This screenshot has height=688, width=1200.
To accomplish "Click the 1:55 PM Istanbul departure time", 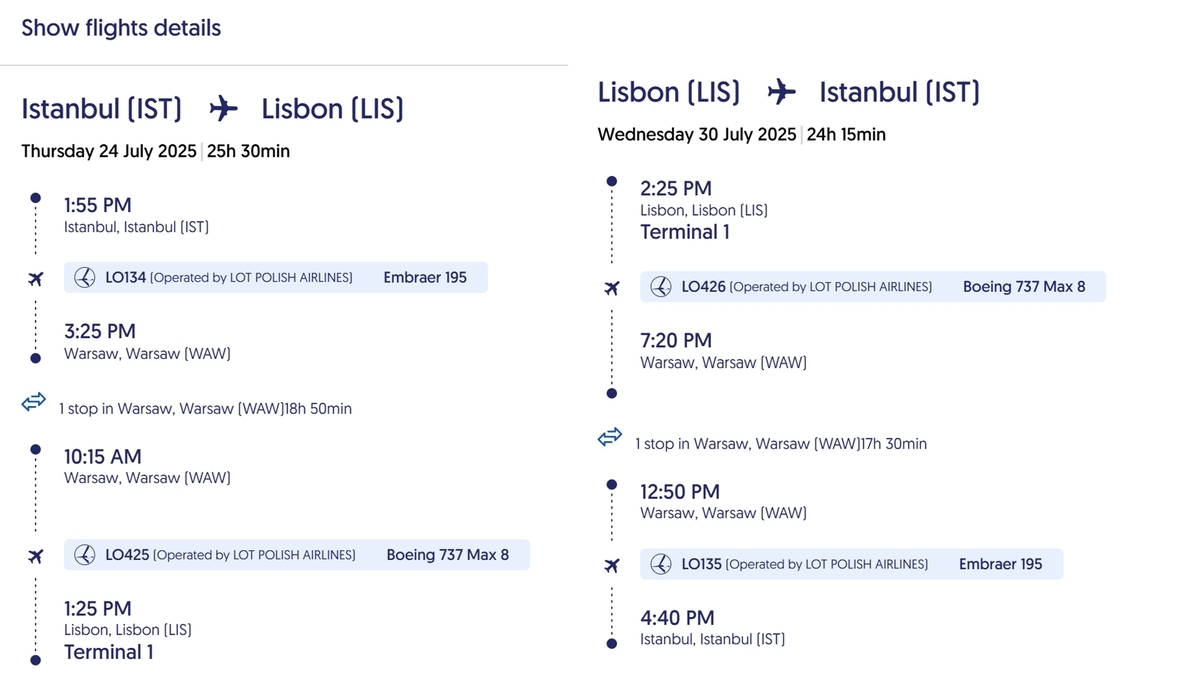I will coord(98,205).
